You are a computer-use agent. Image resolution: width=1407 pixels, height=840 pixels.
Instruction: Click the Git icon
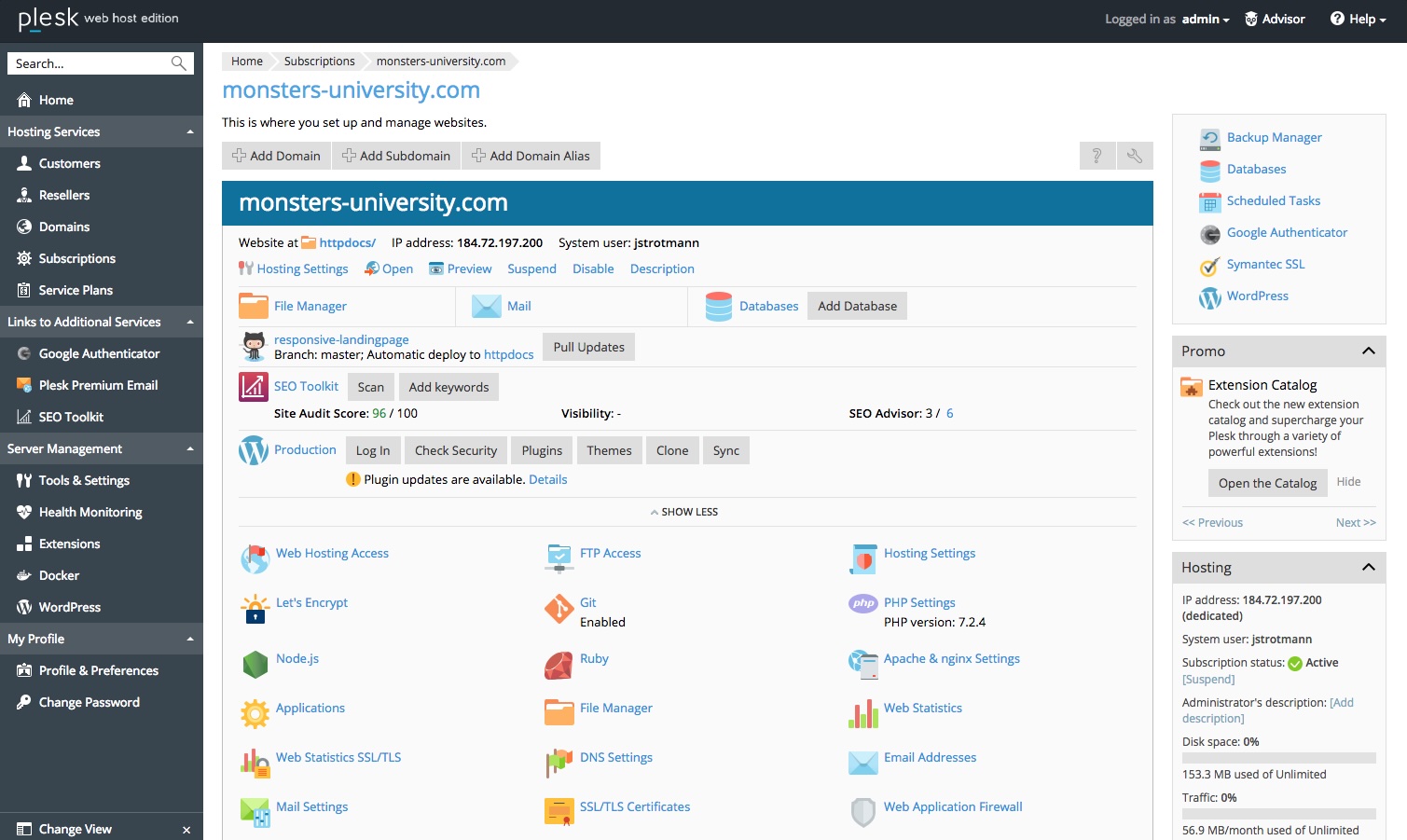click(559, 609)
